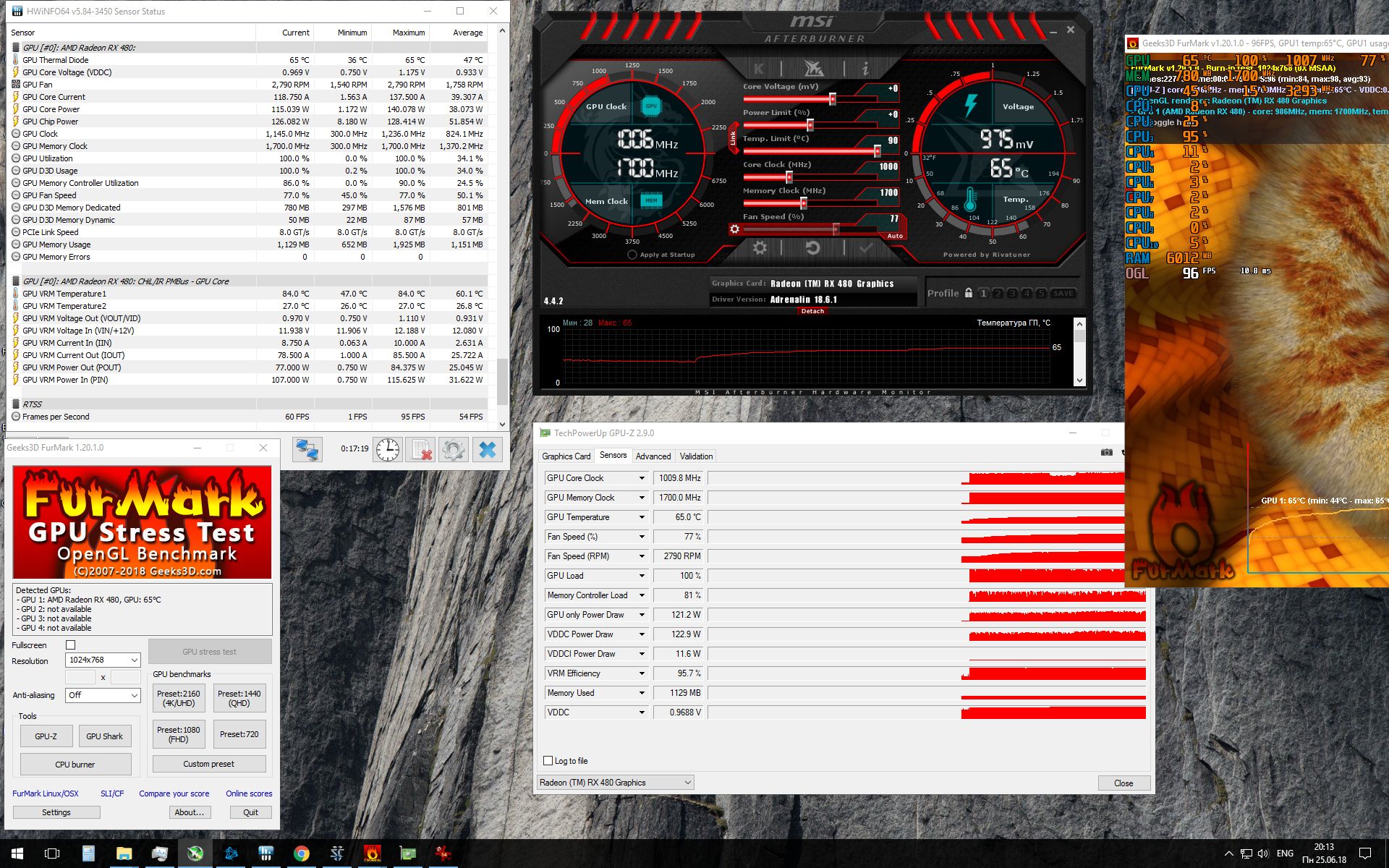Switch to GPU-Z Graphics Card tab

[x=566, y=456]
